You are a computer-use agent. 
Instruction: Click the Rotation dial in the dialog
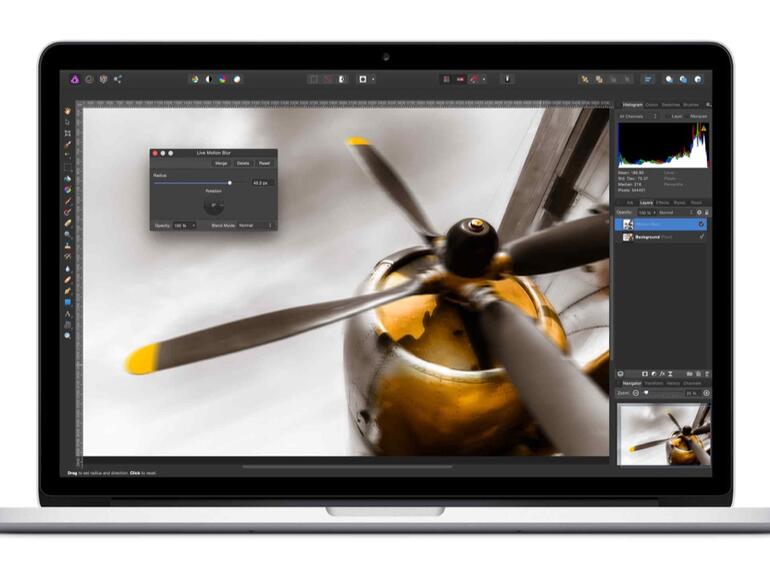pyautogui.click(x=214, y=205)
